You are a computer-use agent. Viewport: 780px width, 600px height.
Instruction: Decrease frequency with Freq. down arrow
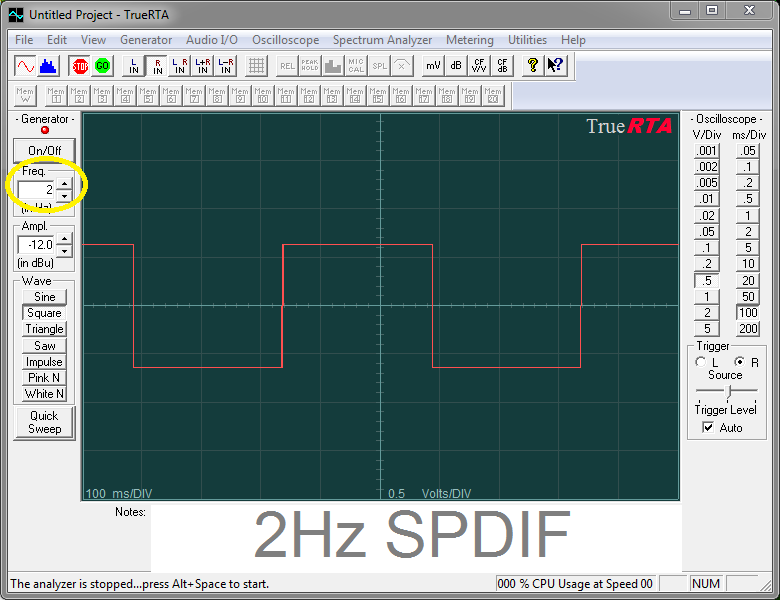pyautogui.click(x=64, y=196)
